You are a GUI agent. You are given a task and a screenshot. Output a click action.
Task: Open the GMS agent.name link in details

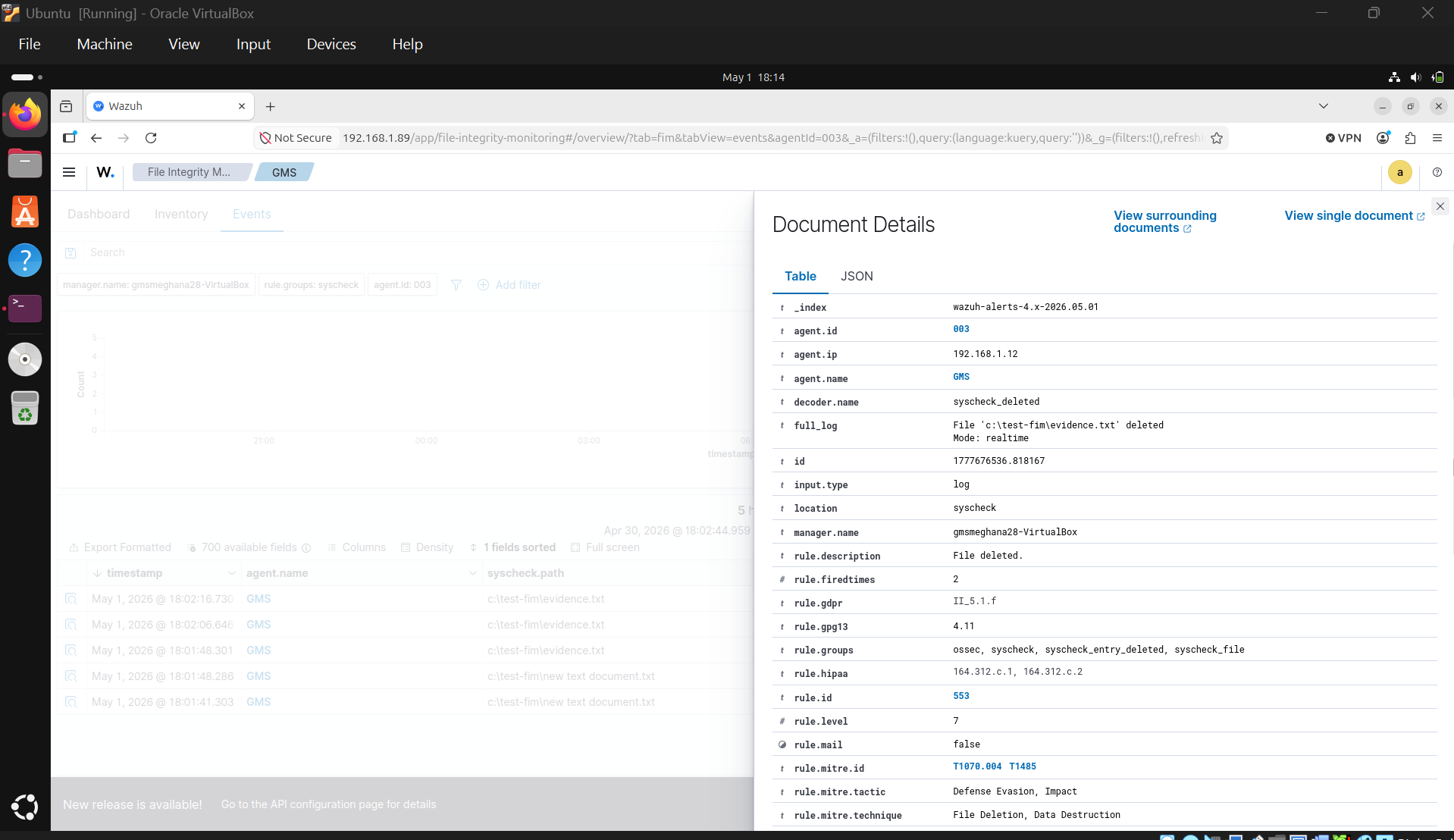961,377
